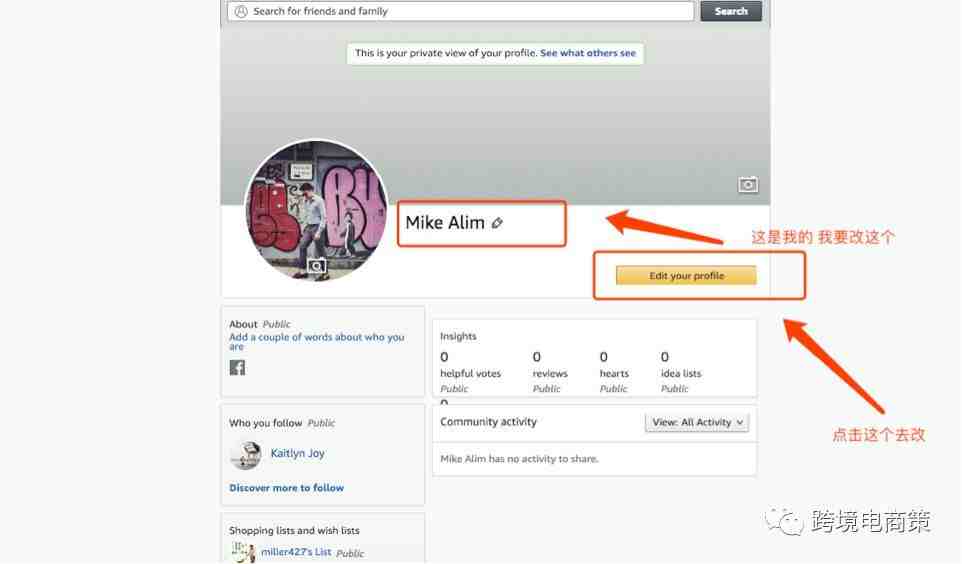Image resolution: width=962 pixels, height=564 pixels.
Task: Click the round profile picture
Action: coord(316,211)
